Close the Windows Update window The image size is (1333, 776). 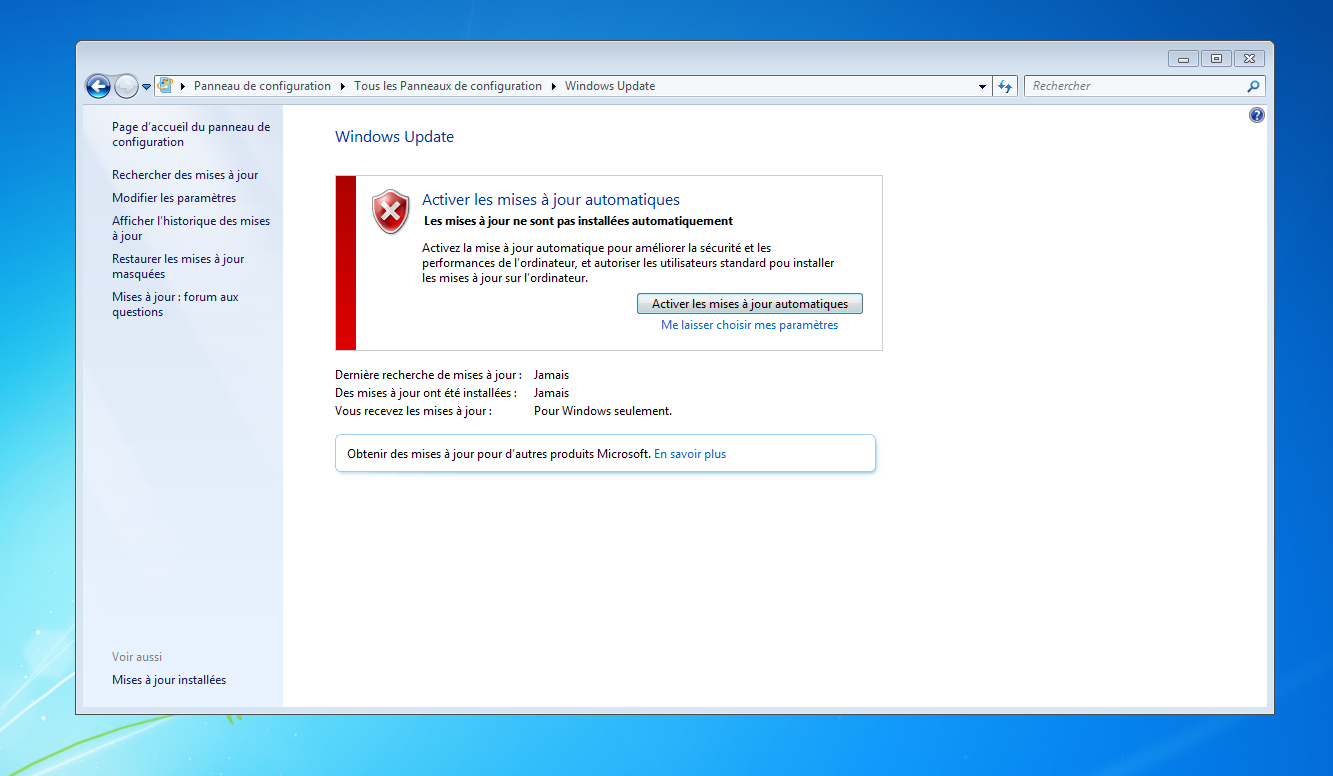point(1250,59)
